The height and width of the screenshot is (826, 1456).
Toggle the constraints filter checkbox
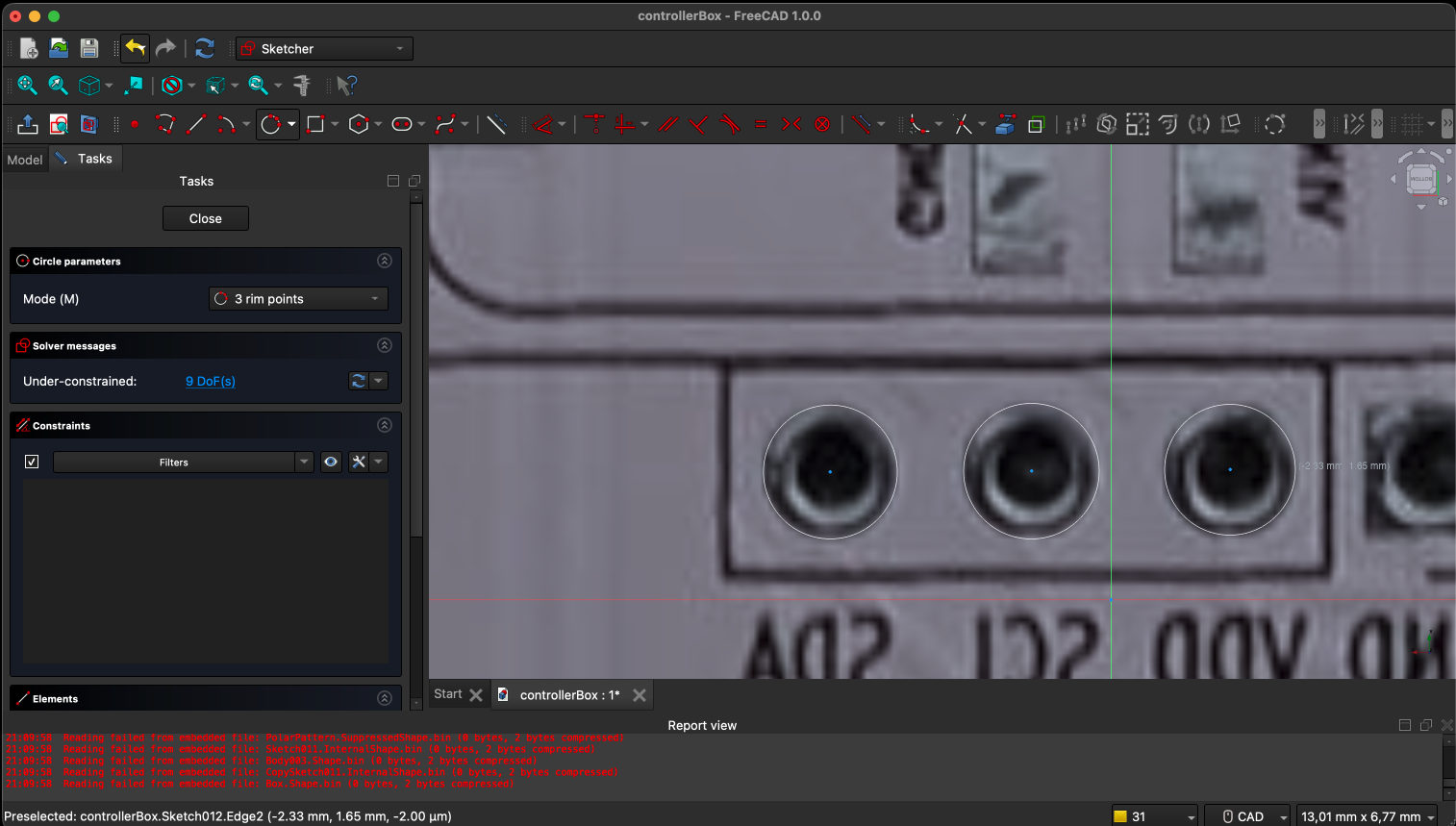pyautogui.click(x=32, y=462)
